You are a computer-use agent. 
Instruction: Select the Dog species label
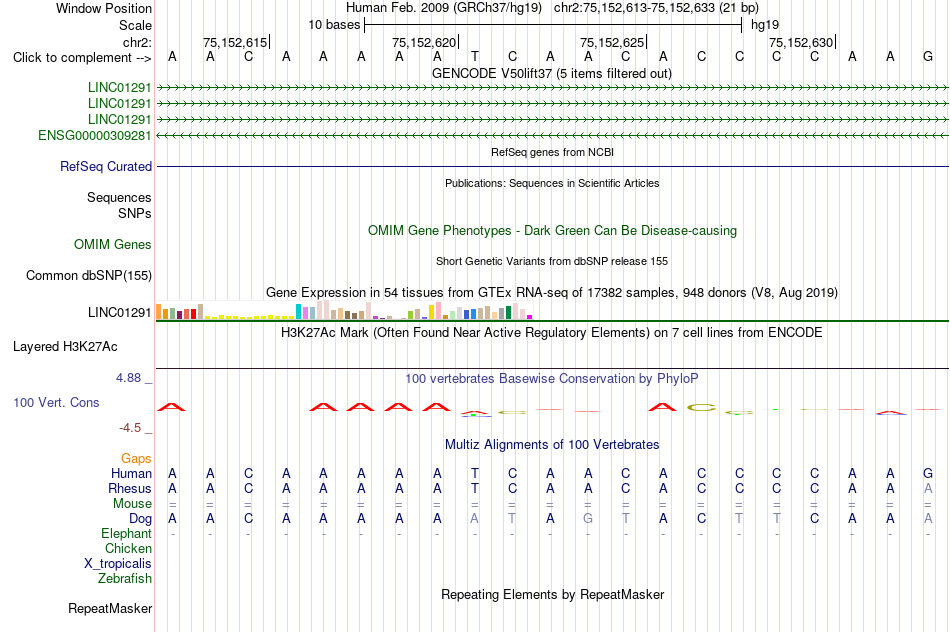(140, 519)
